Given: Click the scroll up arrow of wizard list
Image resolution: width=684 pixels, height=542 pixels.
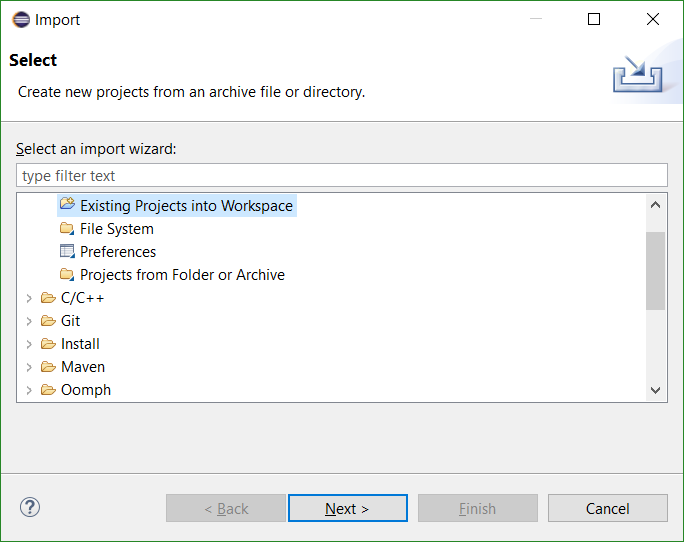Looking at the screenshot, I should point(655,205).
